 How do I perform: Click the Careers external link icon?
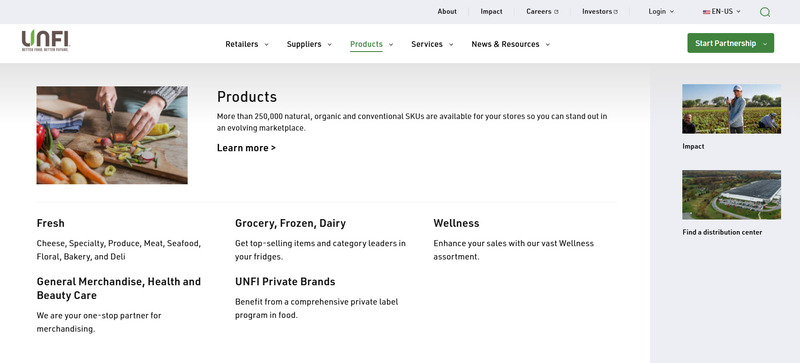click(x=556, y=12)
